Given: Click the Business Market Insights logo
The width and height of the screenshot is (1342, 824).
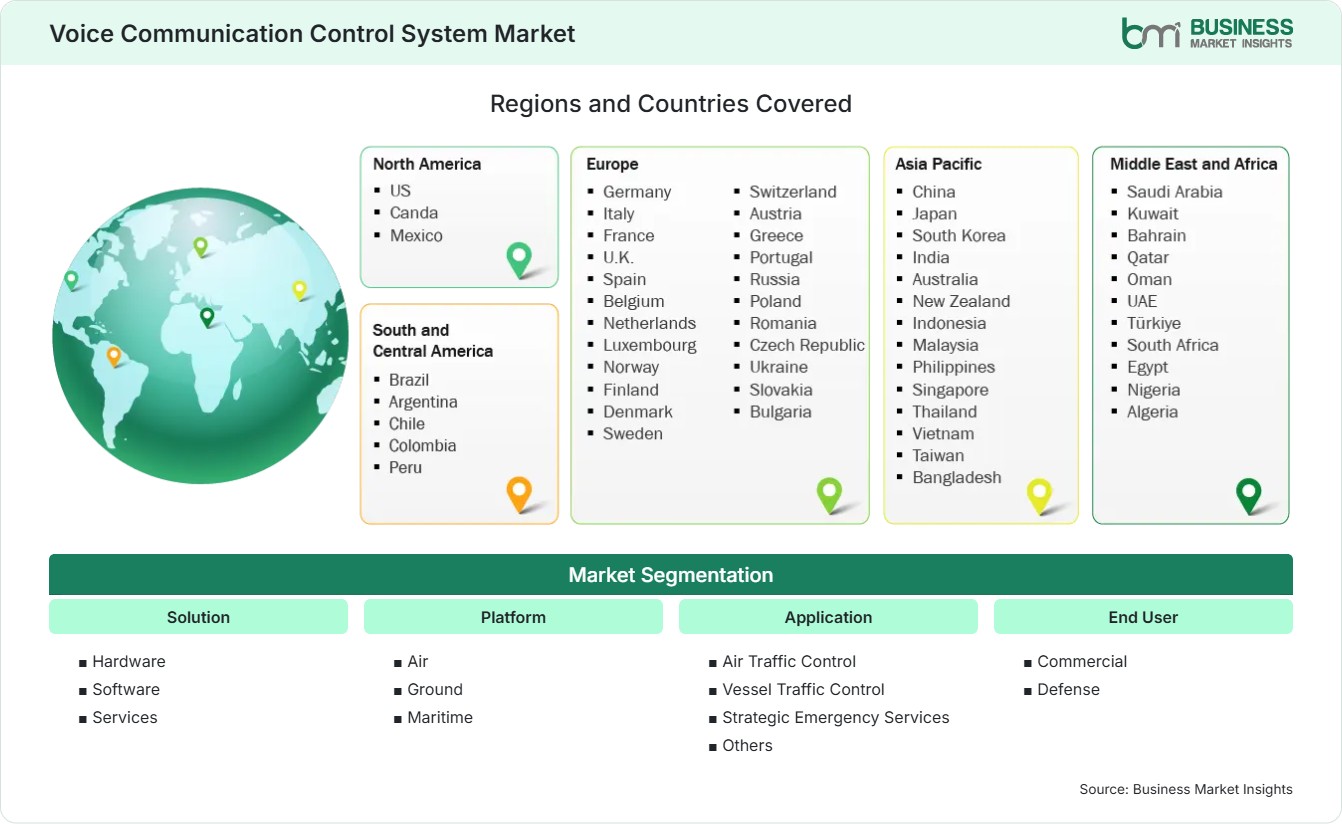Looking at the screenshot, I should tap(1207, 33).
